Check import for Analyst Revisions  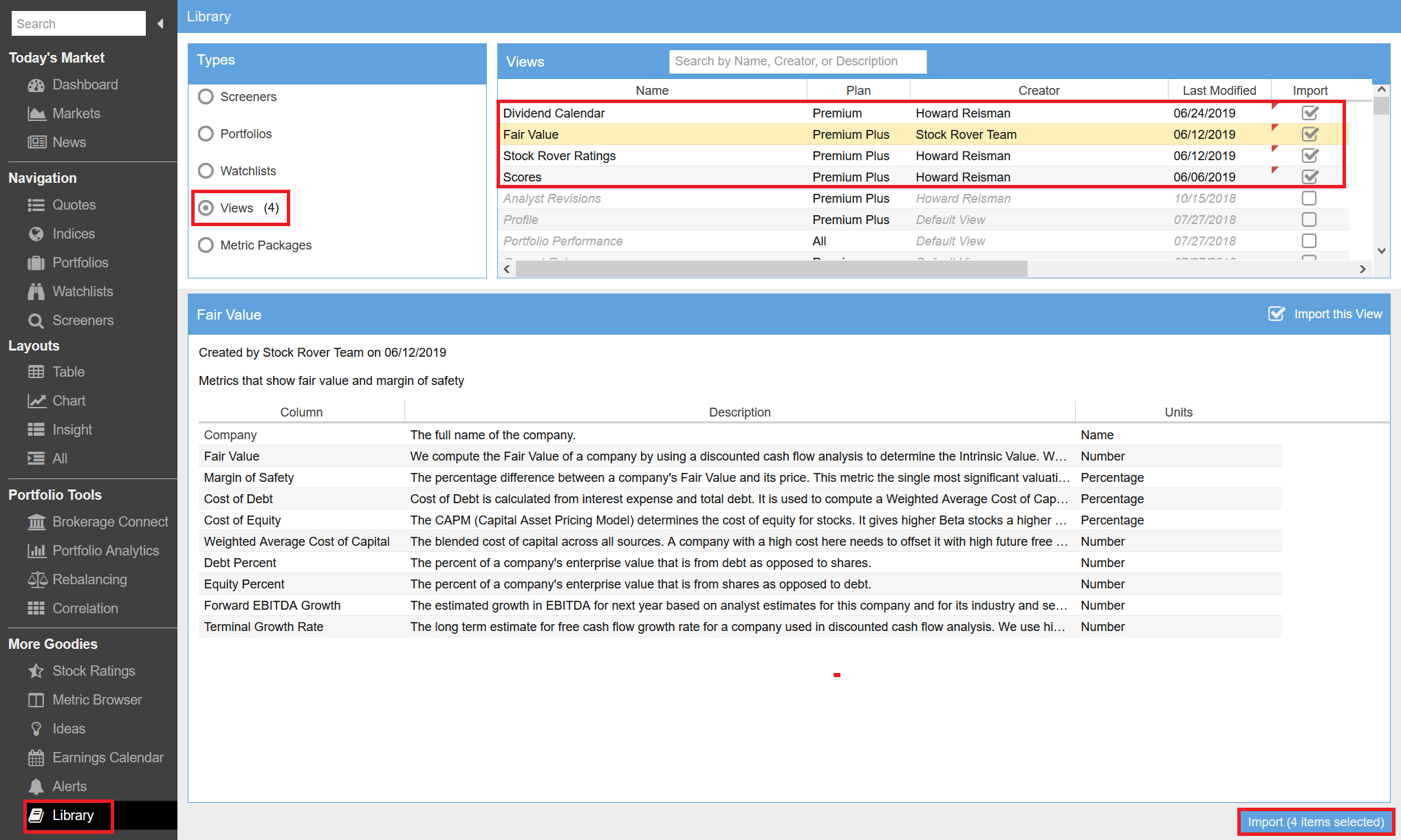point(1309,199)
